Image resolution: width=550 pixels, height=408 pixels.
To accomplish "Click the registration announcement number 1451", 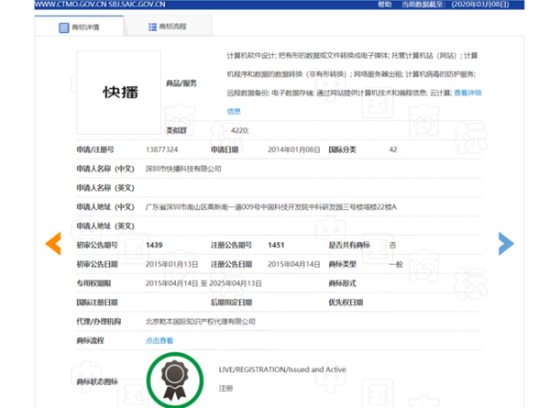I will [276, 245].
